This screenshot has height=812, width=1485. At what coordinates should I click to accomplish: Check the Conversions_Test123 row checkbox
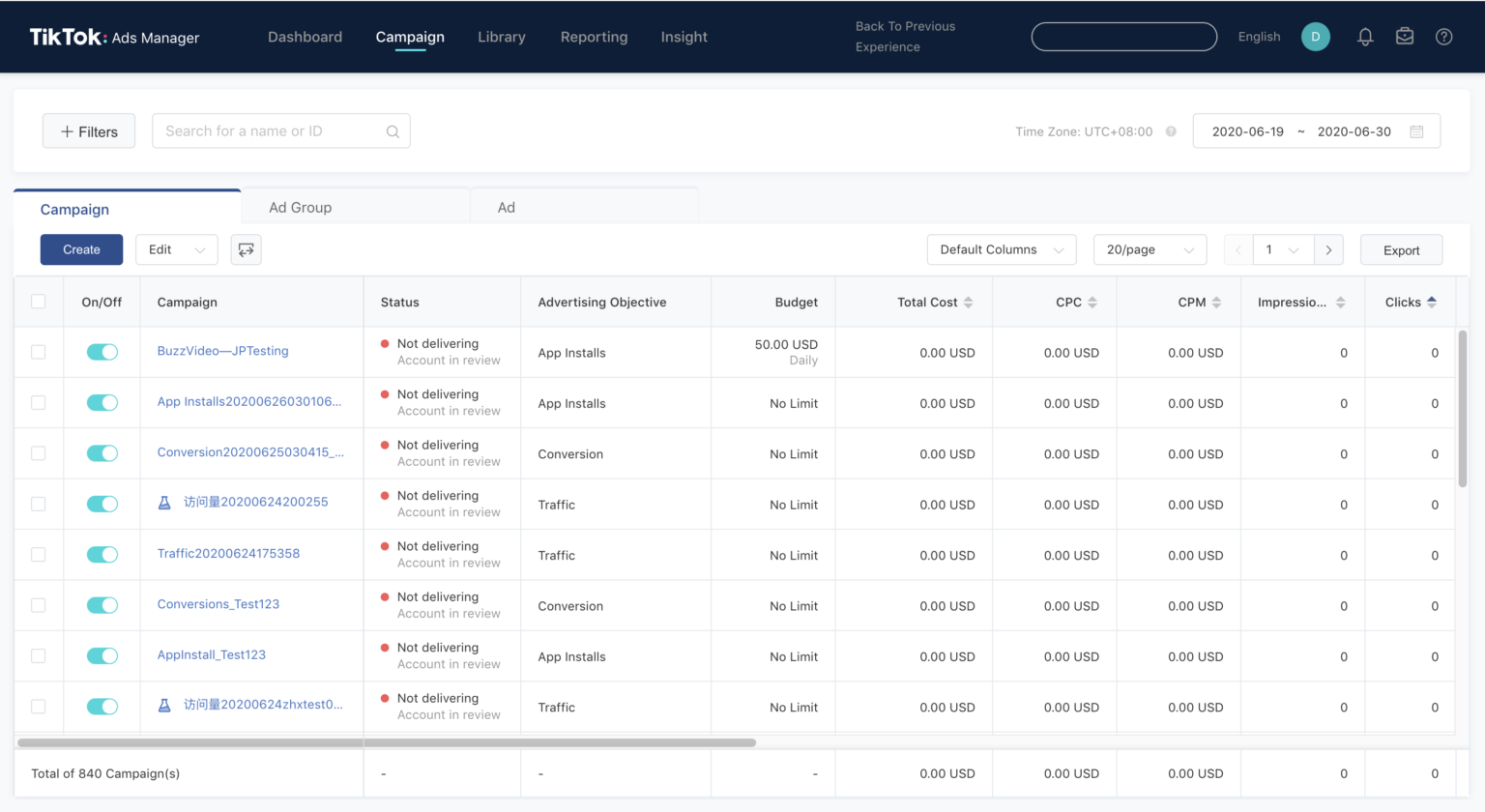(x=39, y=605)
